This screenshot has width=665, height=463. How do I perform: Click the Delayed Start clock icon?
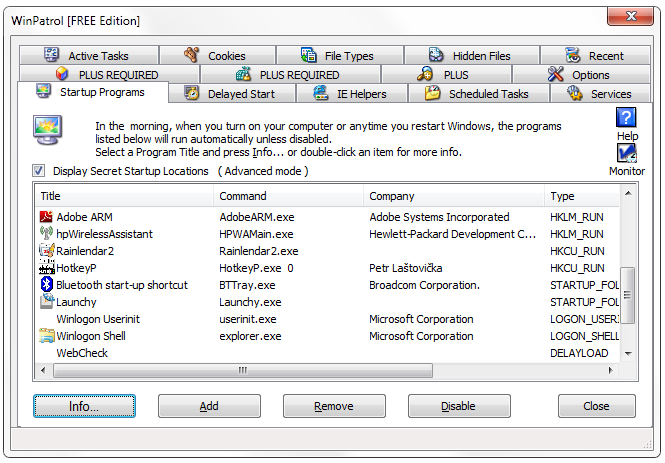point(192,93)
